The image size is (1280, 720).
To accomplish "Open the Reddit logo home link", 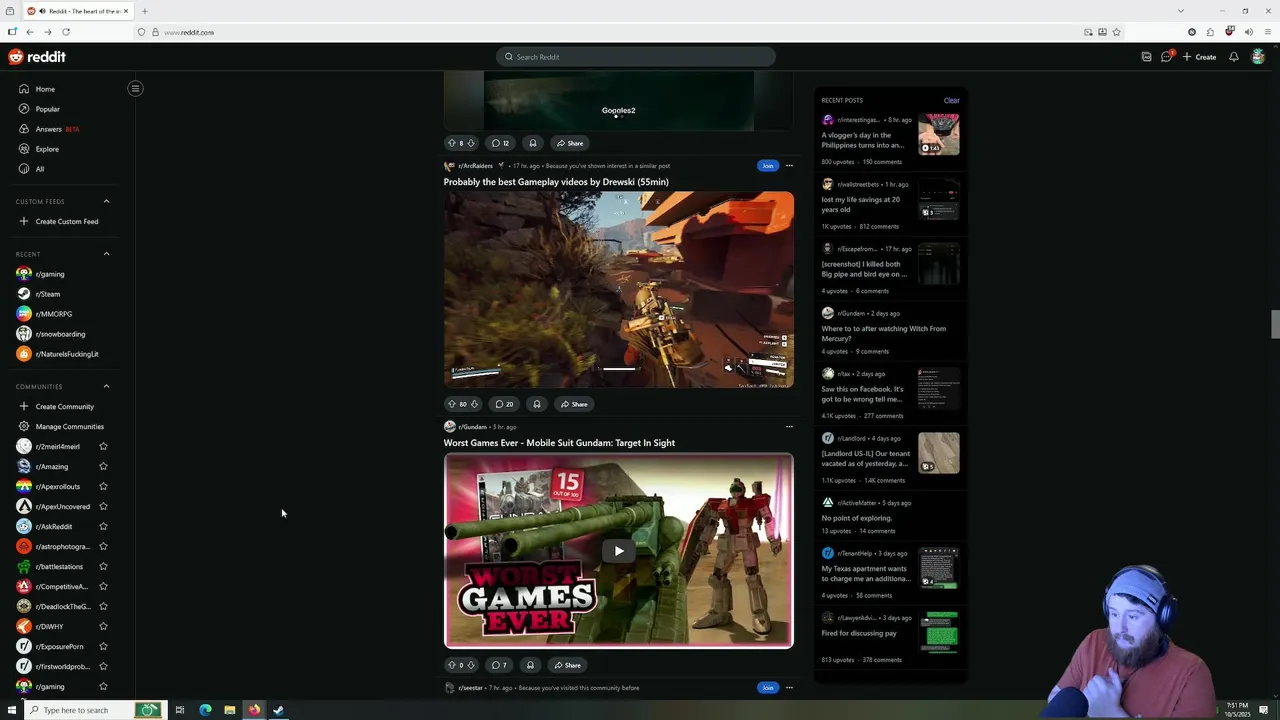I will click(x=37, y=57).
